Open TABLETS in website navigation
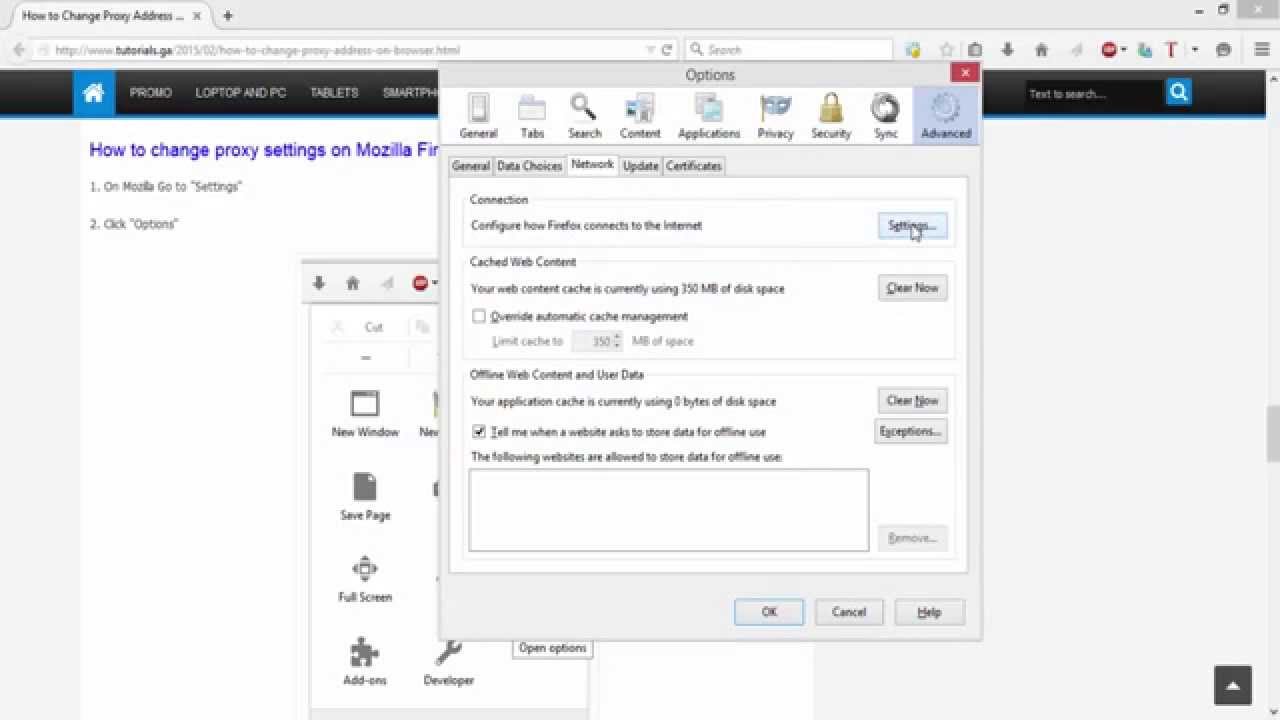 334,93
